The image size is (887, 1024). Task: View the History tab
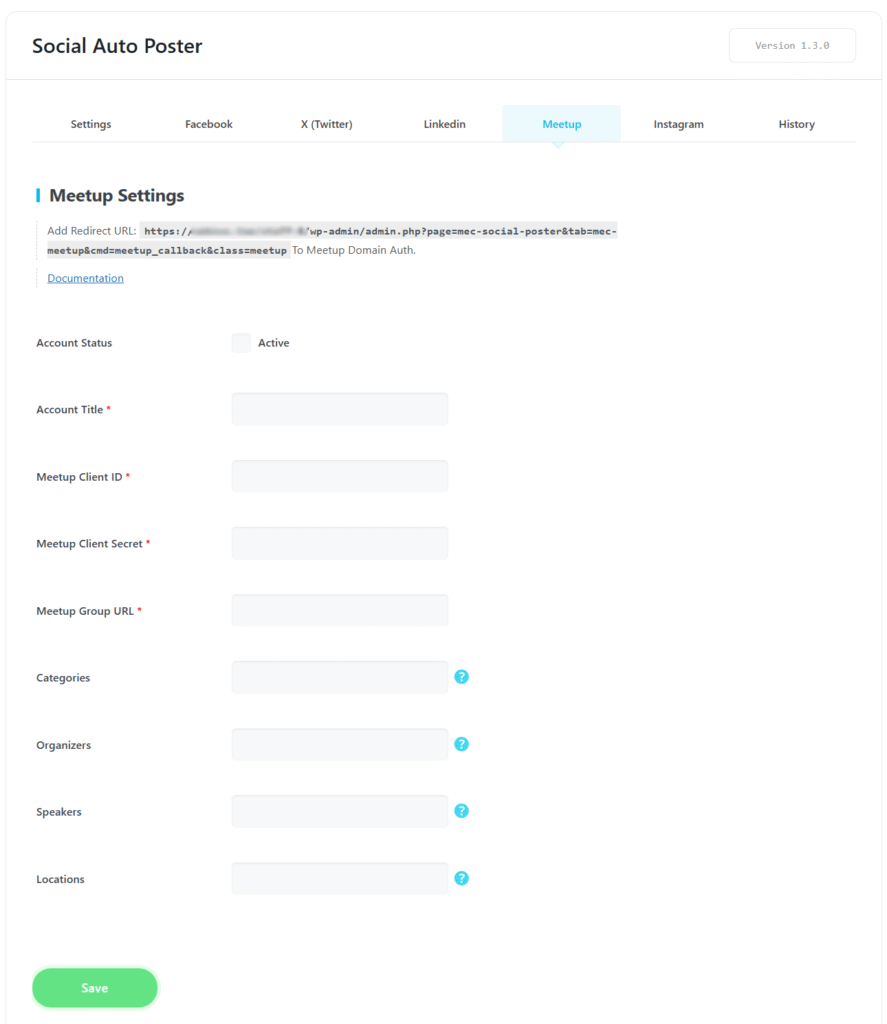[x=796, y=123]
